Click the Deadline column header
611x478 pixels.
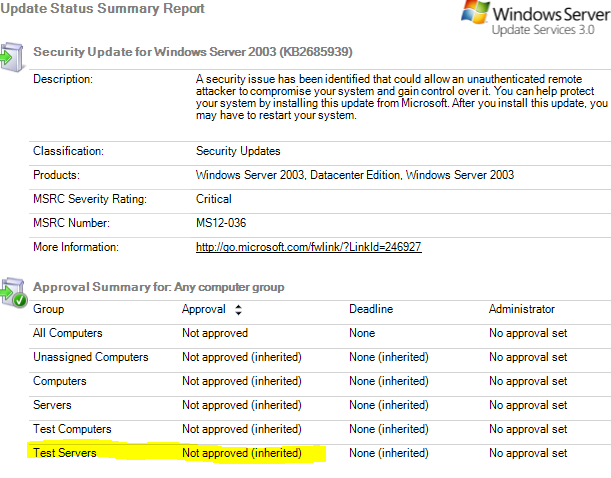(371, 309)
